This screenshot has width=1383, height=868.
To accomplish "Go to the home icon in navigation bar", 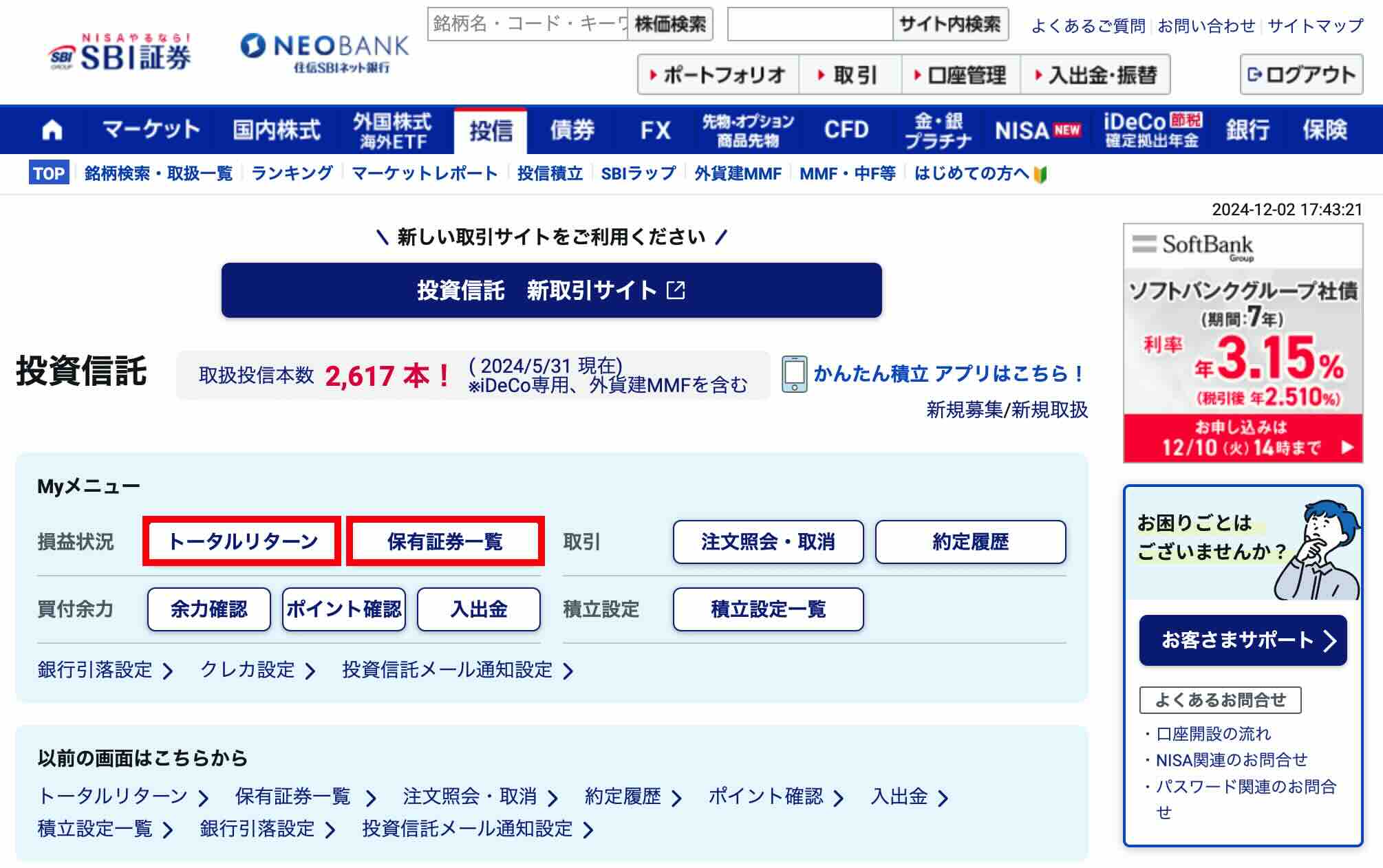I will [52, 130].
